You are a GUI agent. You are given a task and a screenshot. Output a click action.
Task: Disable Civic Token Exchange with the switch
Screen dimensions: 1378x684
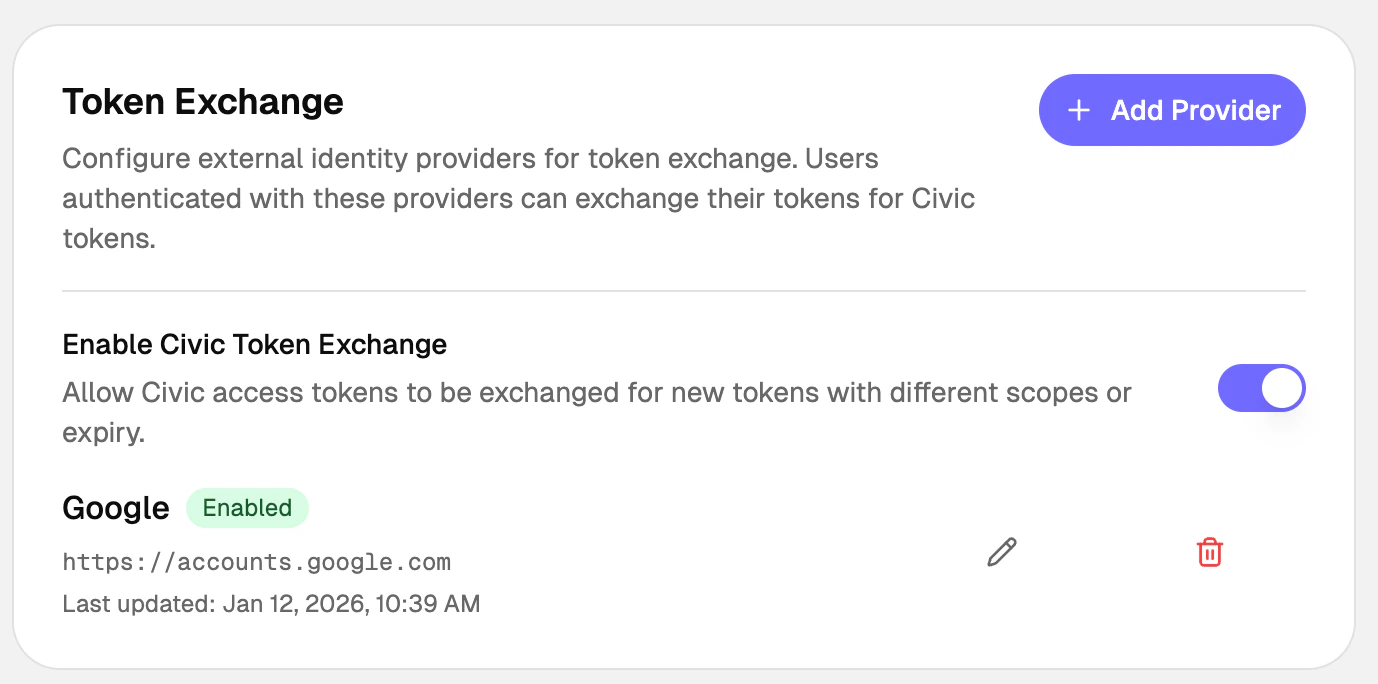1262,388
